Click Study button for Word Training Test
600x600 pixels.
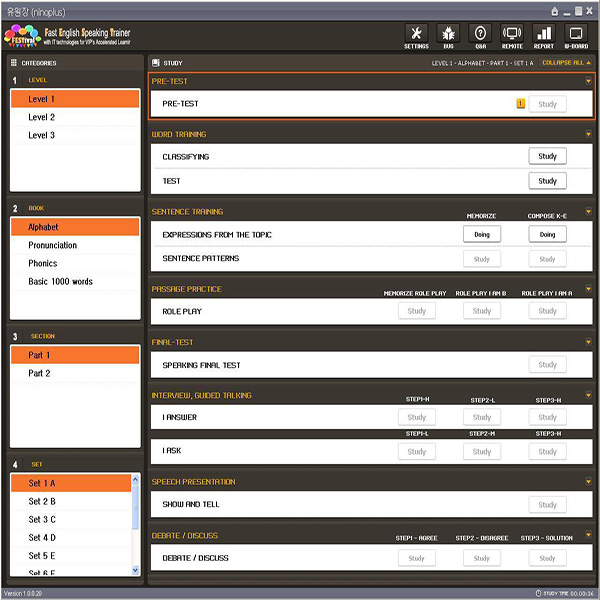[x=547, y=181]
